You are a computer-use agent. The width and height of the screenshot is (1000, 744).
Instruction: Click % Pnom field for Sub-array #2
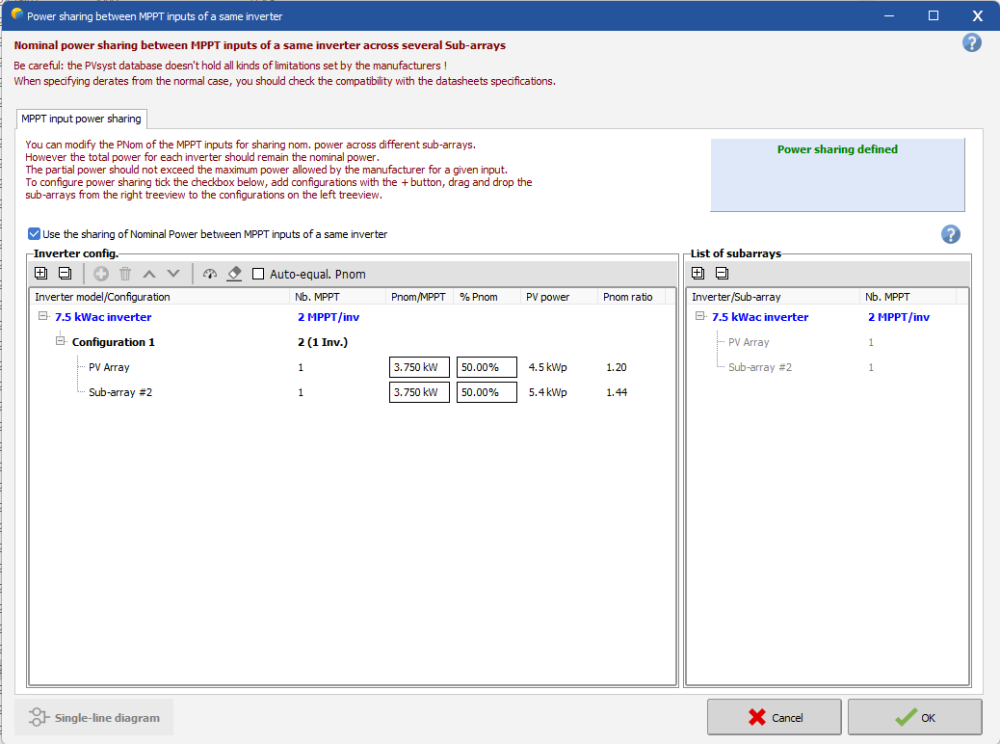coord(486,392)
